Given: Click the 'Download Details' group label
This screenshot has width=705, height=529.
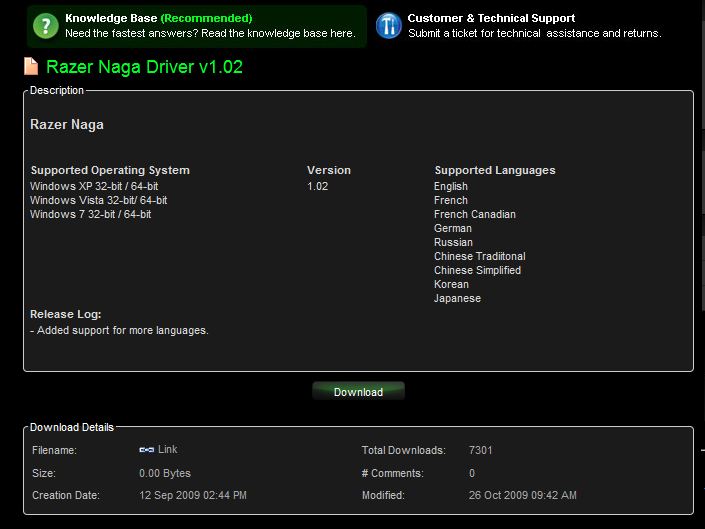Looking at the screenshot, I should click(71, 427).
